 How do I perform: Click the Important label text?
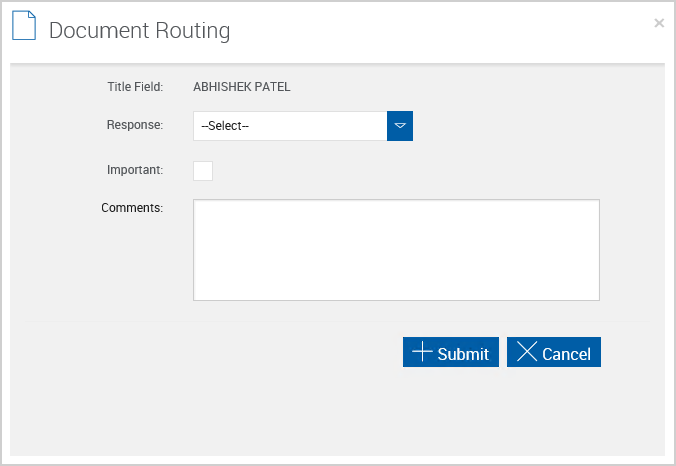[x=135, y=170]
